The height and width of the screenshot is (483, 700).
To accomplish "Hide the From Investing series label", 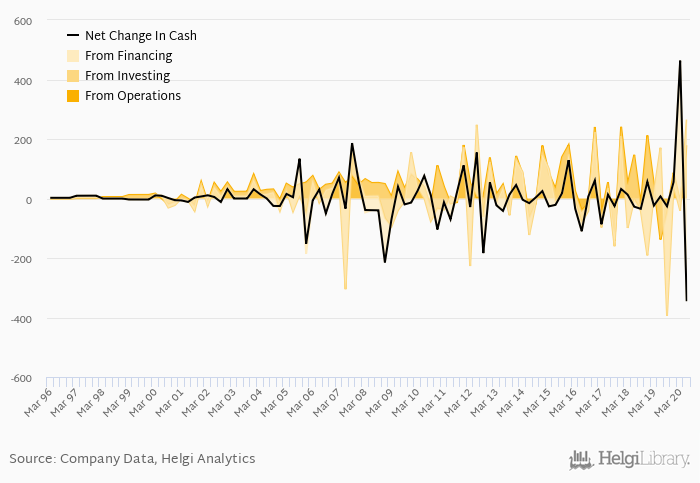I will tap(127, 76).
